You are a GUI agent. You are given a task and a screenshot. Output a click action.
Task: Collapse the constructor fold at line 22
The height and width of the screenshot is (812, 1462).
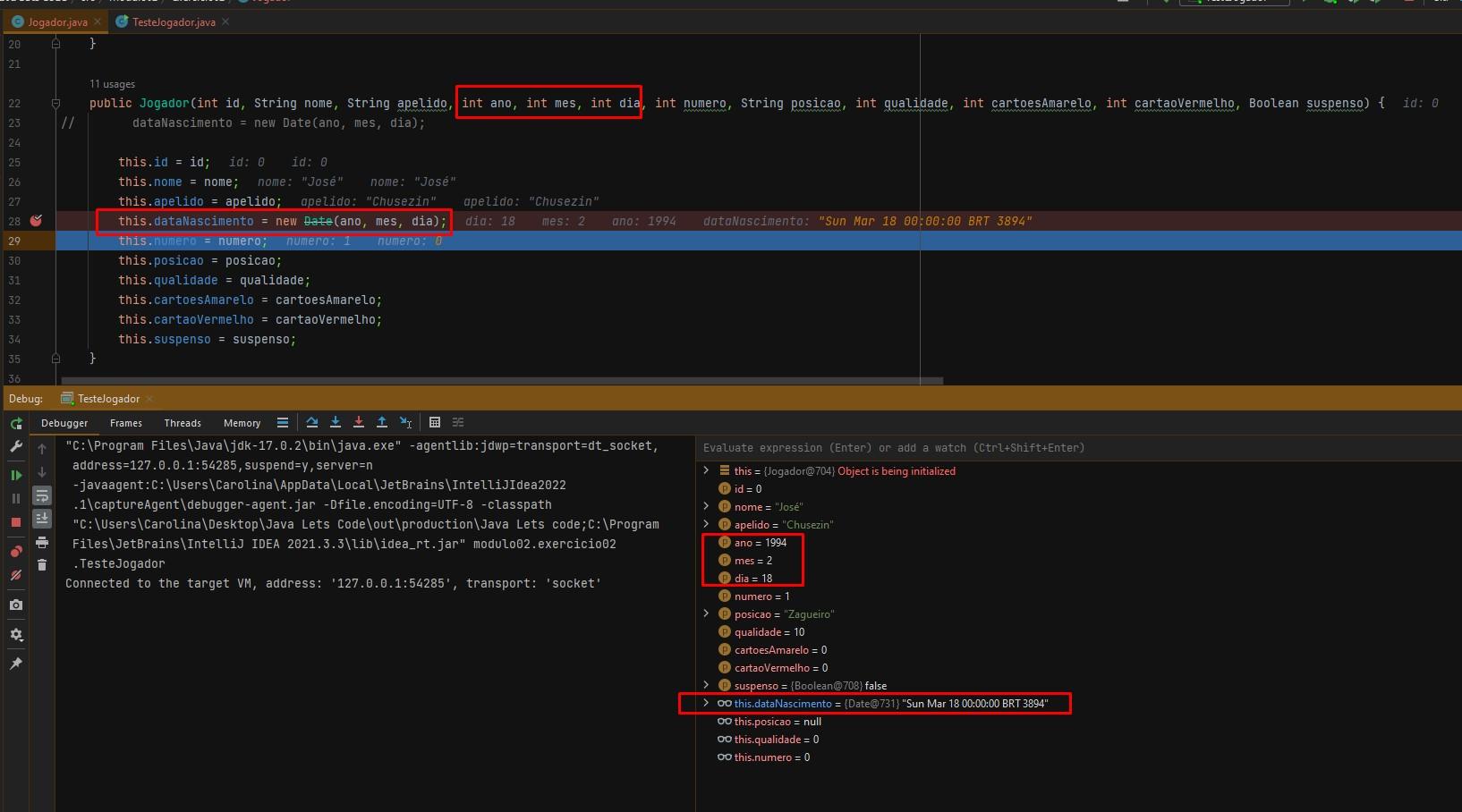coord(55,103)
